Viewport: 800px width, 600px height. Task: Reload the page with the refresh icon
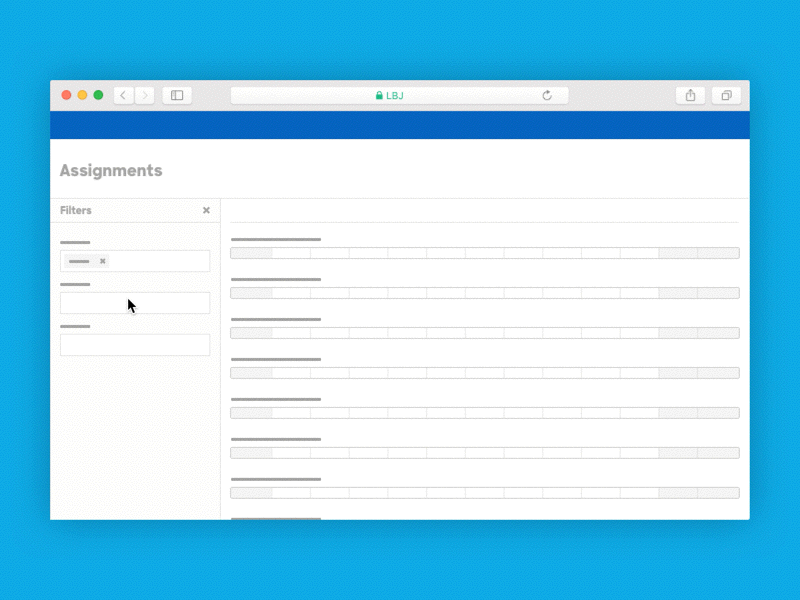coord(547,95)
